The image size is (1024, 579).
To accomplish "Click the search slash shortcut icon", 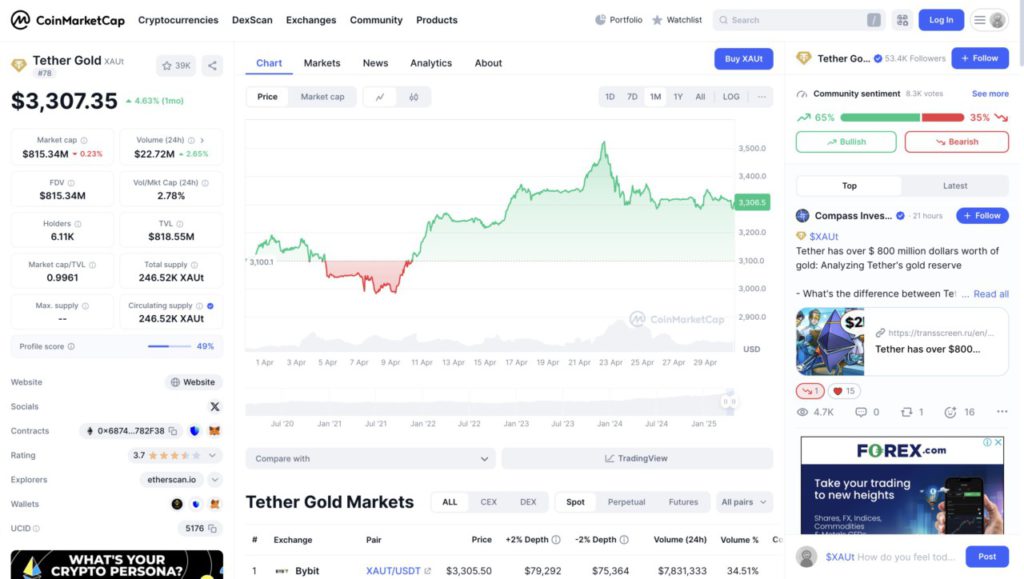I will [874, 20].
